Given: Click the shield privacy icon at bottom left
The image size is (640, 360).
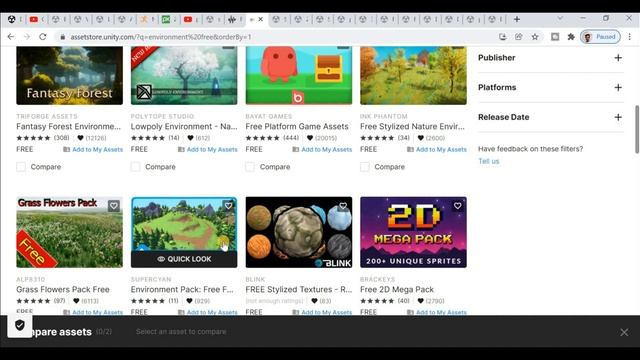Looking at the screenshot, I should pyautogui.click(x=20, y=325).
